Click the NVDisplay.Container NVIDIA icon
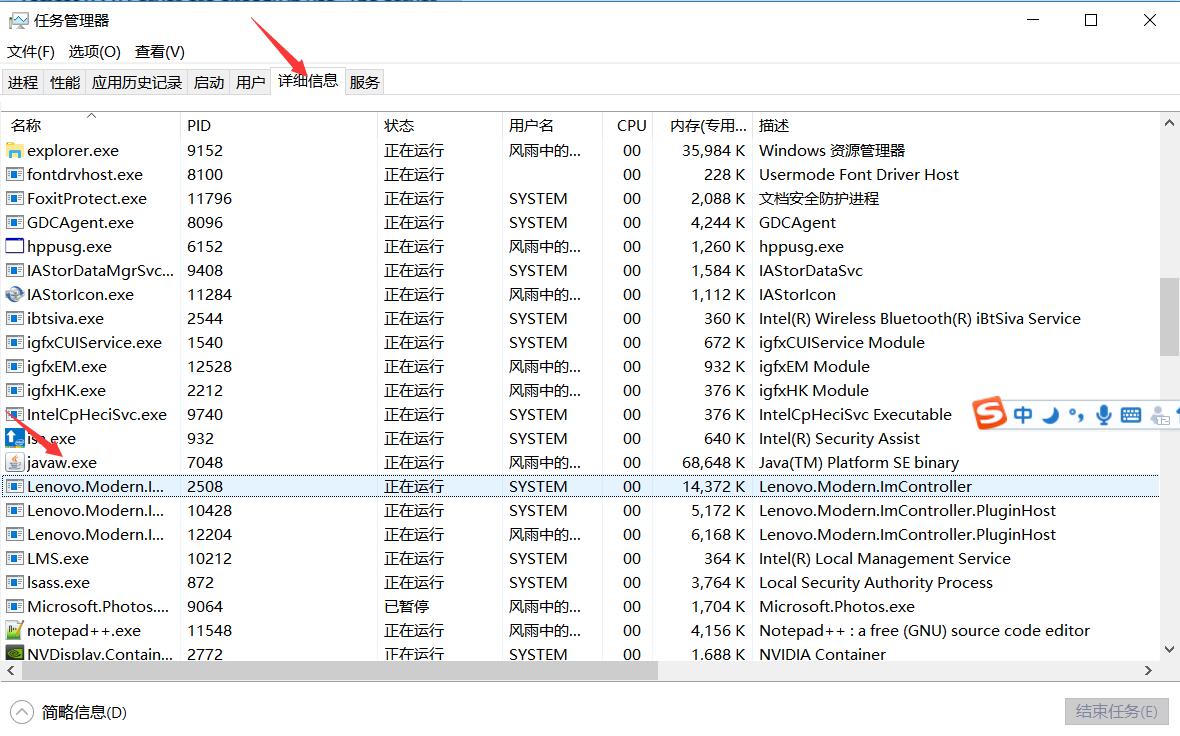The height and width of the screenshot is (736, 1180). (14, 653)
